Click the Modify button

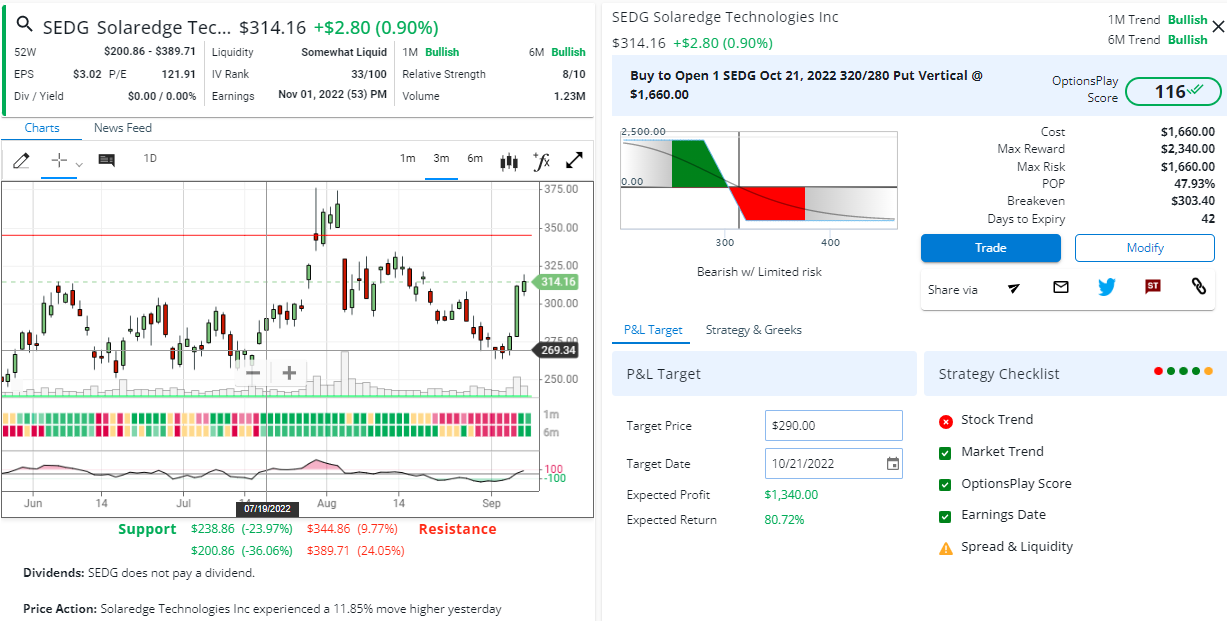point(1145,248)
